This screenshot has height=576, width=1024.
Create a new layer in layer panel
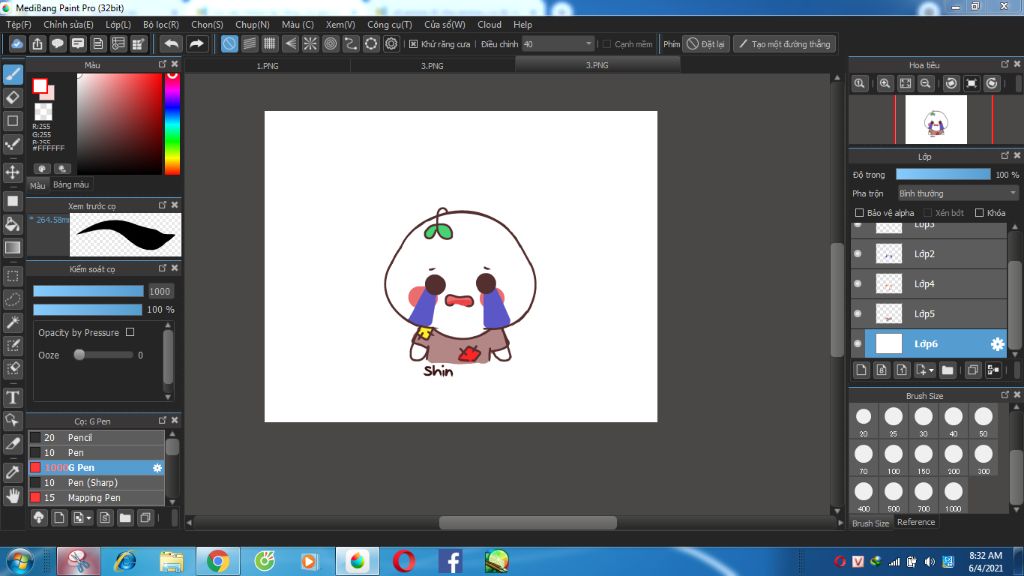pos(861,370)
